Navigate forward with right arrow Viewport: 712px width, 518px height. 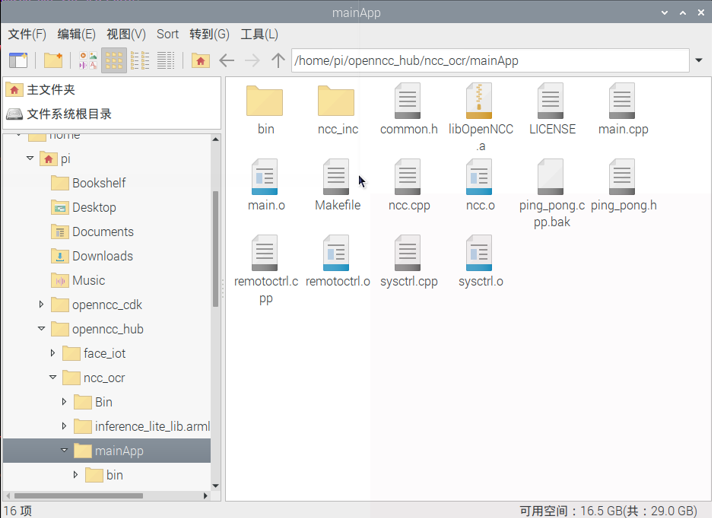tap(252, 60)
